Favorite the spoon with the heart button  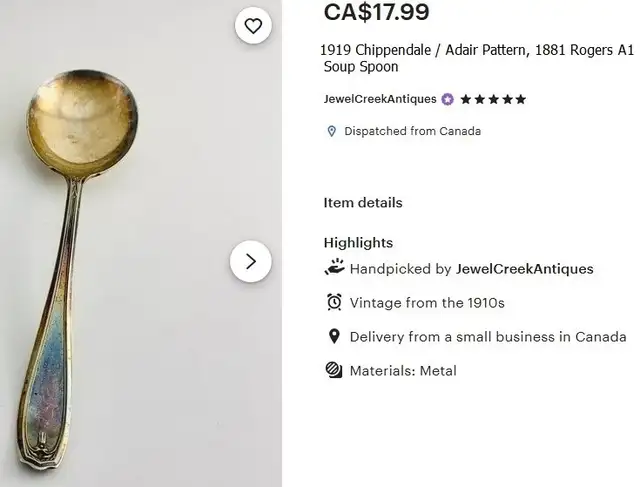tap(253, 26)
